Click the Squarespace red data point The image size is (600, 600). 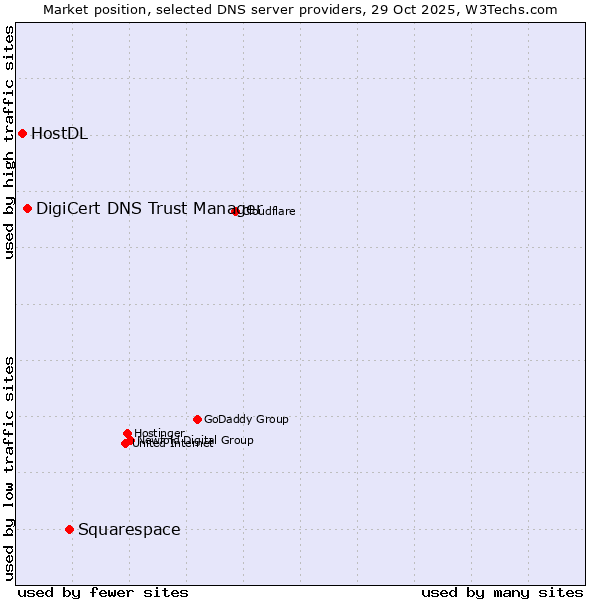coord(69,529)
